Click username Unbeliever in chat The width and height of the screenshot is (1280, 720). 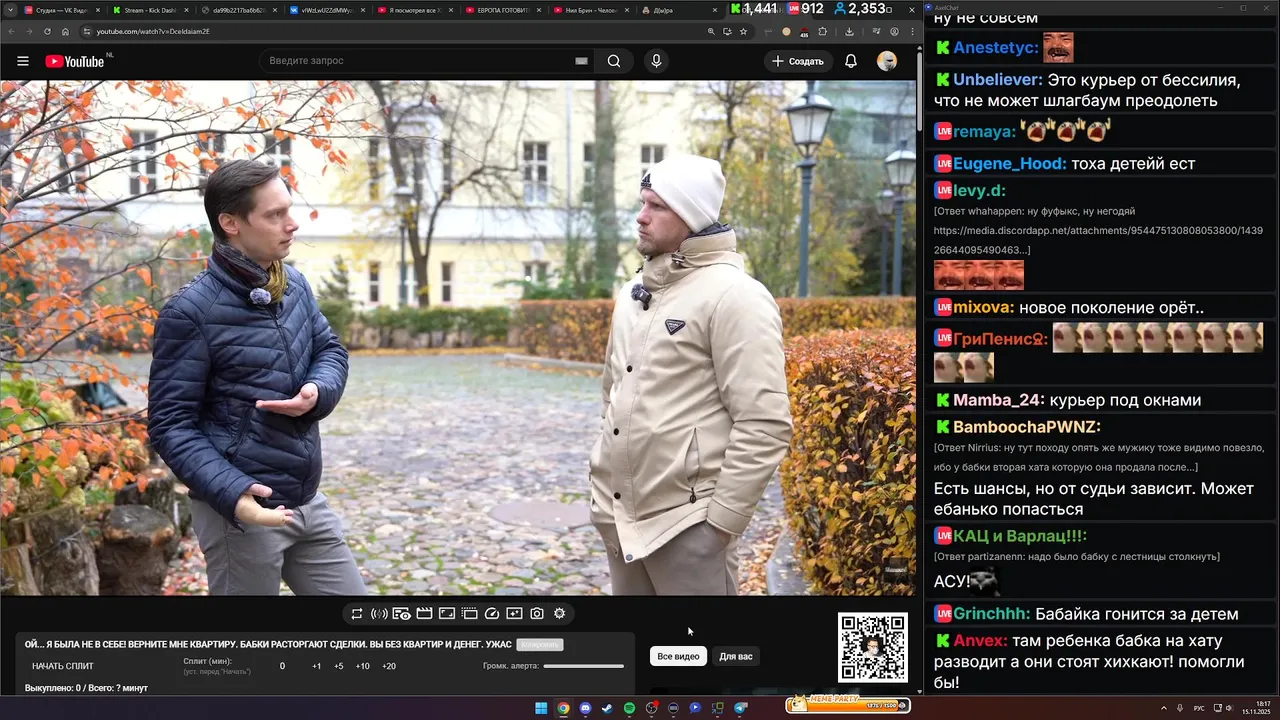click(x=998, y=80)
